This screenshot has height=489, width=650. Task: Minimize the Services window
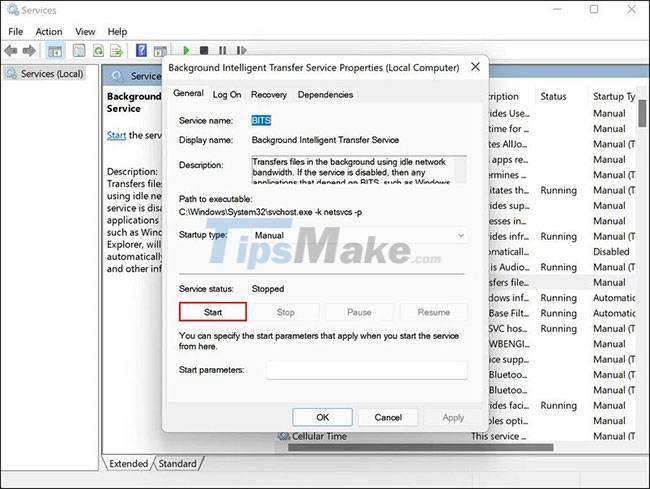(x=557, y=9)
